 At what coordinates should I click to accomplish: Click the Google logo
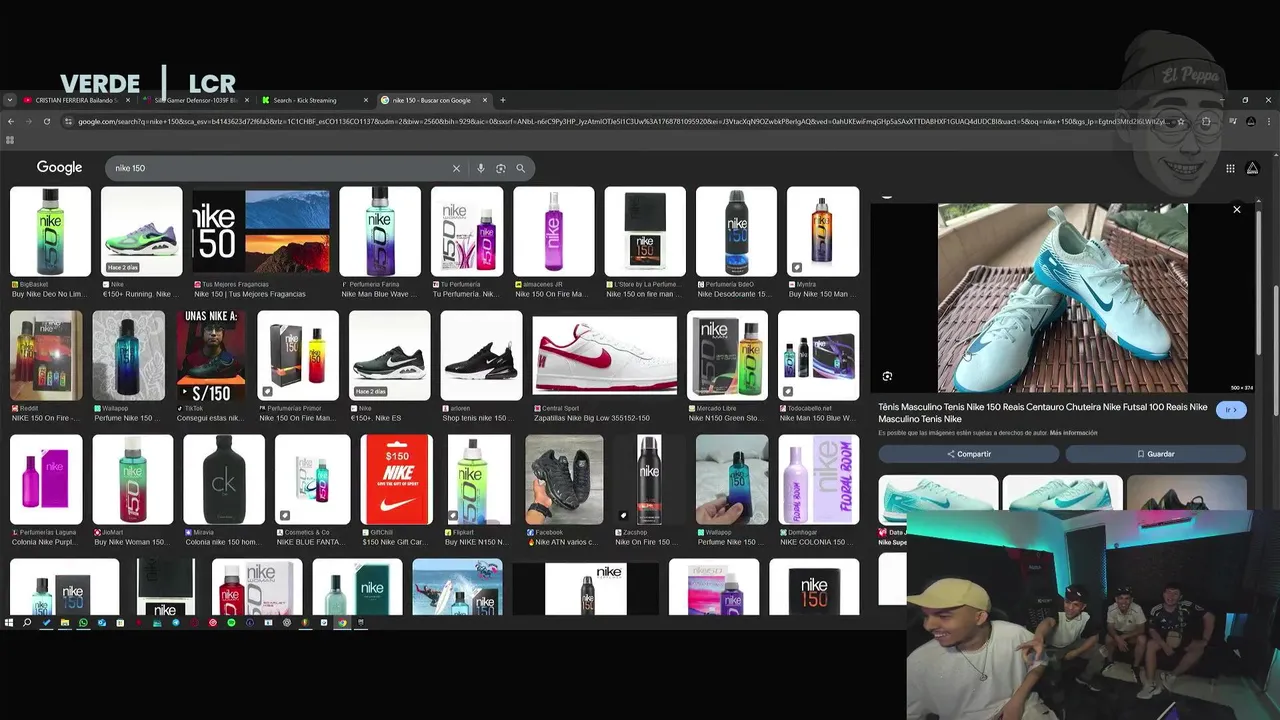coord(59,168)
